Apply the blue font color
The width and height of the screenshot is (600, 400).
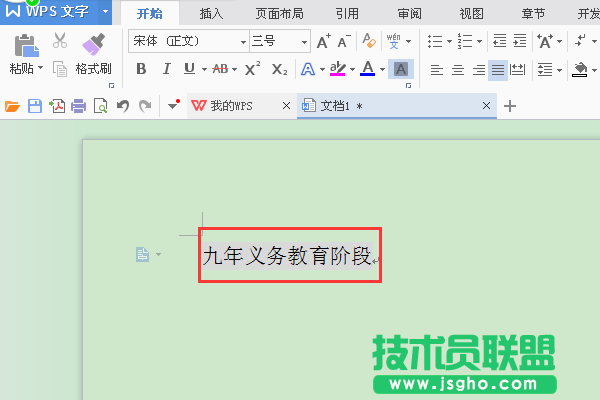368,69
